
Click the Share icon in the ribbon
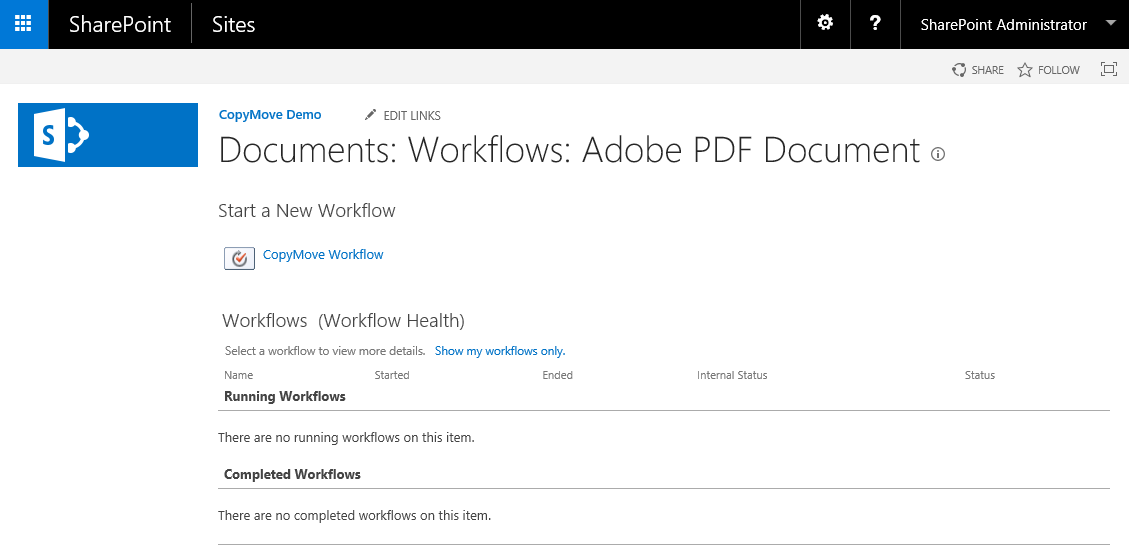959,70
